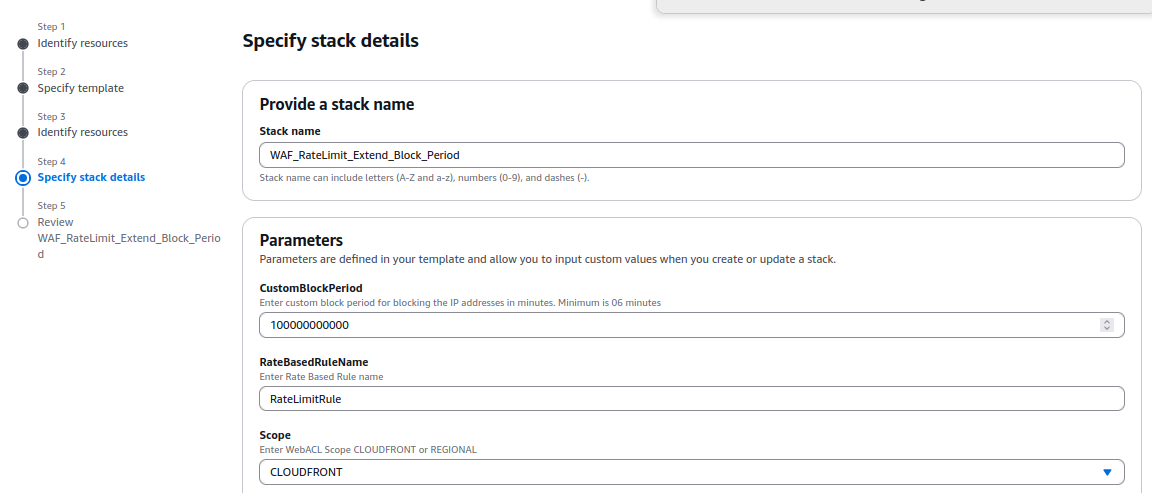1152x493 pixels.
Task: Click the Parameters section heading
Action: click(301, 240)
